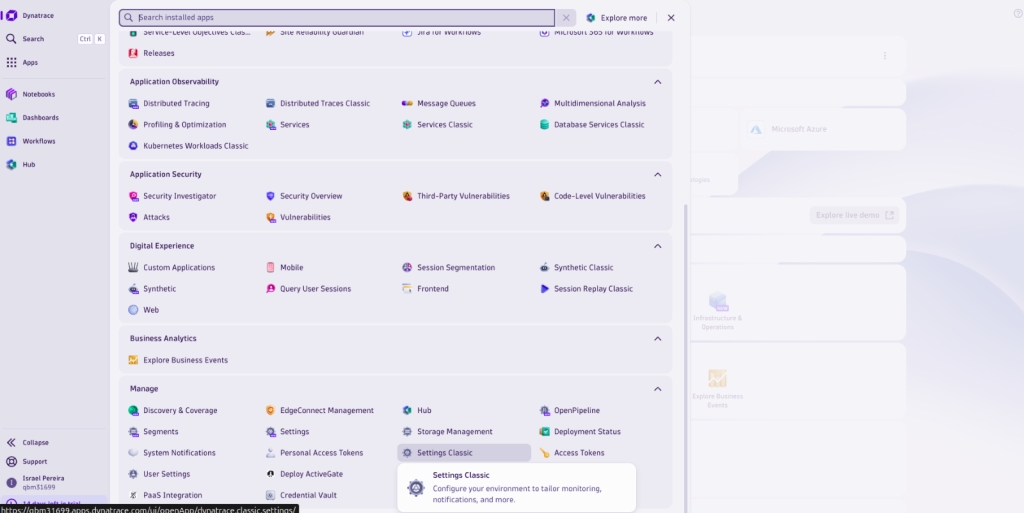
Task: Collapse the Application Observability section
Action: (x=657, y=82)
